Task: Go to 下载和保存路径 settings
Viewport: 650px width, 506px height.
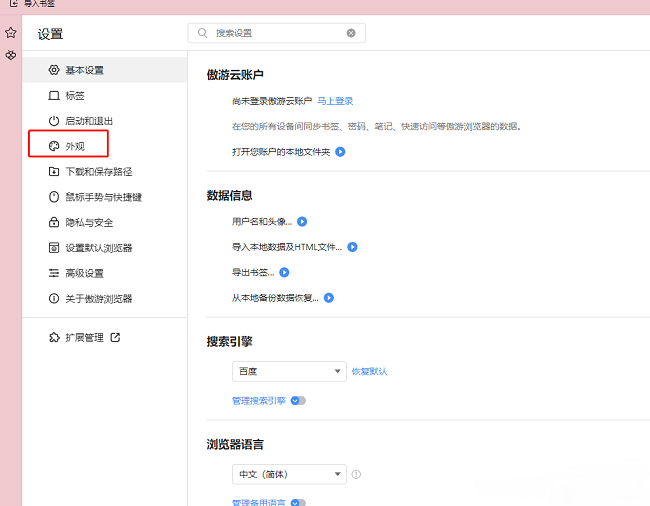Action: (104, 172)
